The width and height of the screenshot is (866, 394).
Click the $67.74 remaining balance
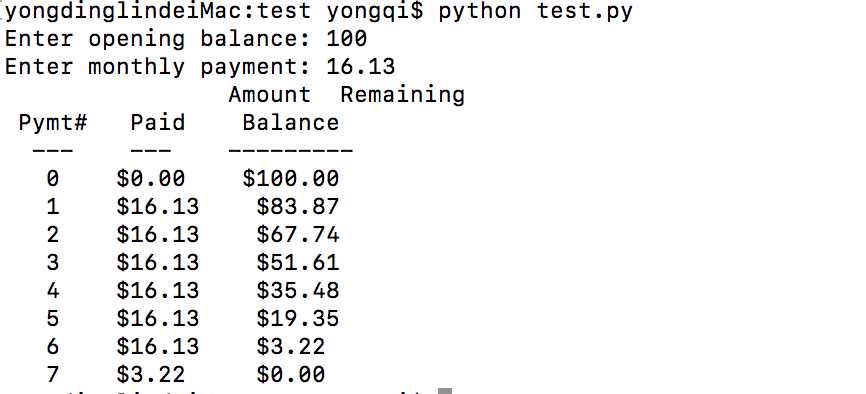pos(297,235)
